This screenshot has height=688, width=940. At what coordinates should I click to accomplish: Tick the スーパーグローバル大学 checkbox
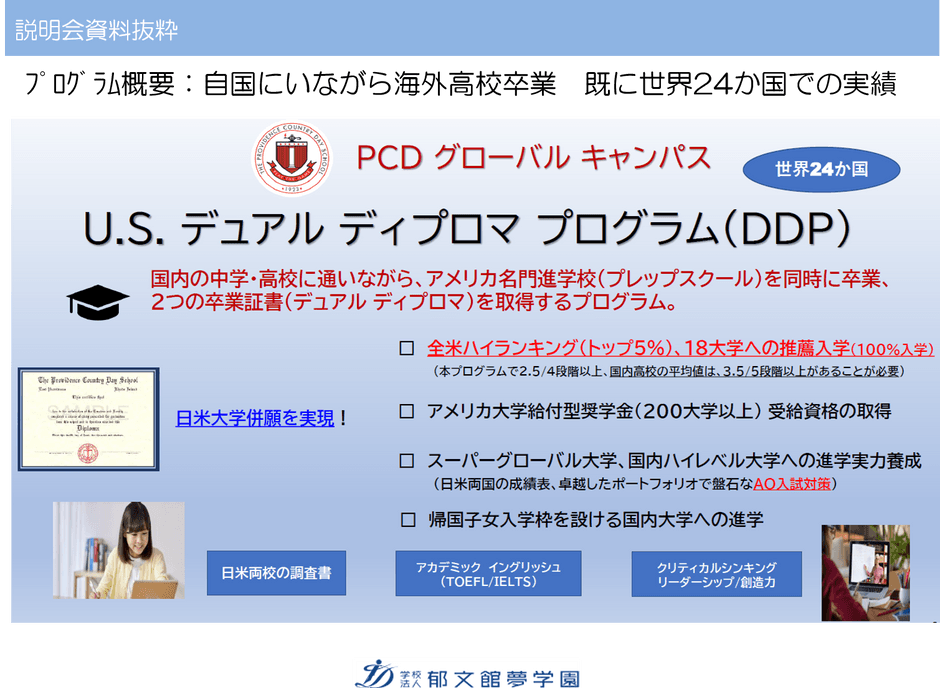point(407,460)
